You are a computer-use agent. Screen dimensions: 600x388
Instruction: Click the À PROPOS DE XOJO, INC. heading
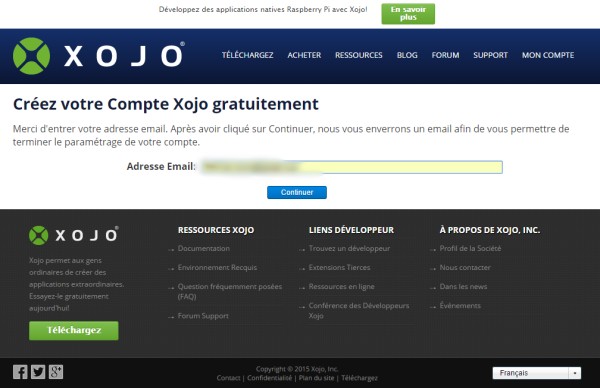pos(489,230)
